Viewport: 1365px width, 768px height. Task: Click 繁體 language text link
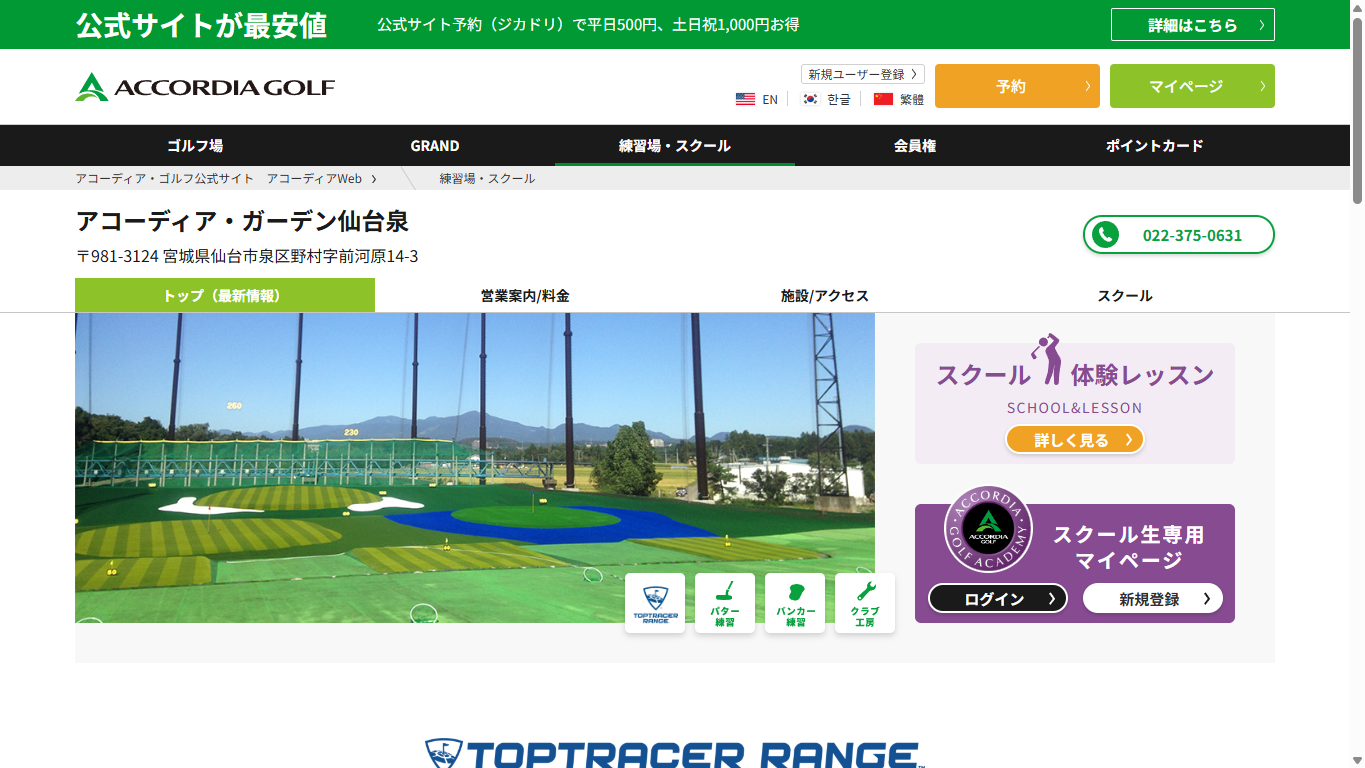pos(912,99)
